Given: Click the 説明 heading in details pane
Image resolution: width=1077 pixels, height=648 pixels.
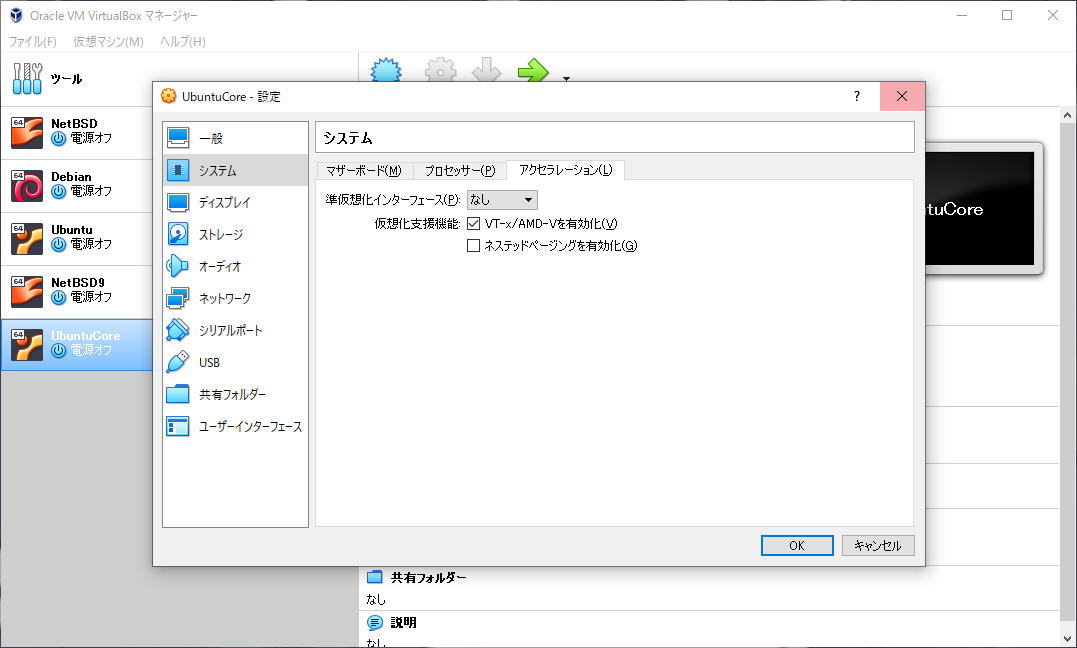Looking at the screenshot, I should point(404,623).
